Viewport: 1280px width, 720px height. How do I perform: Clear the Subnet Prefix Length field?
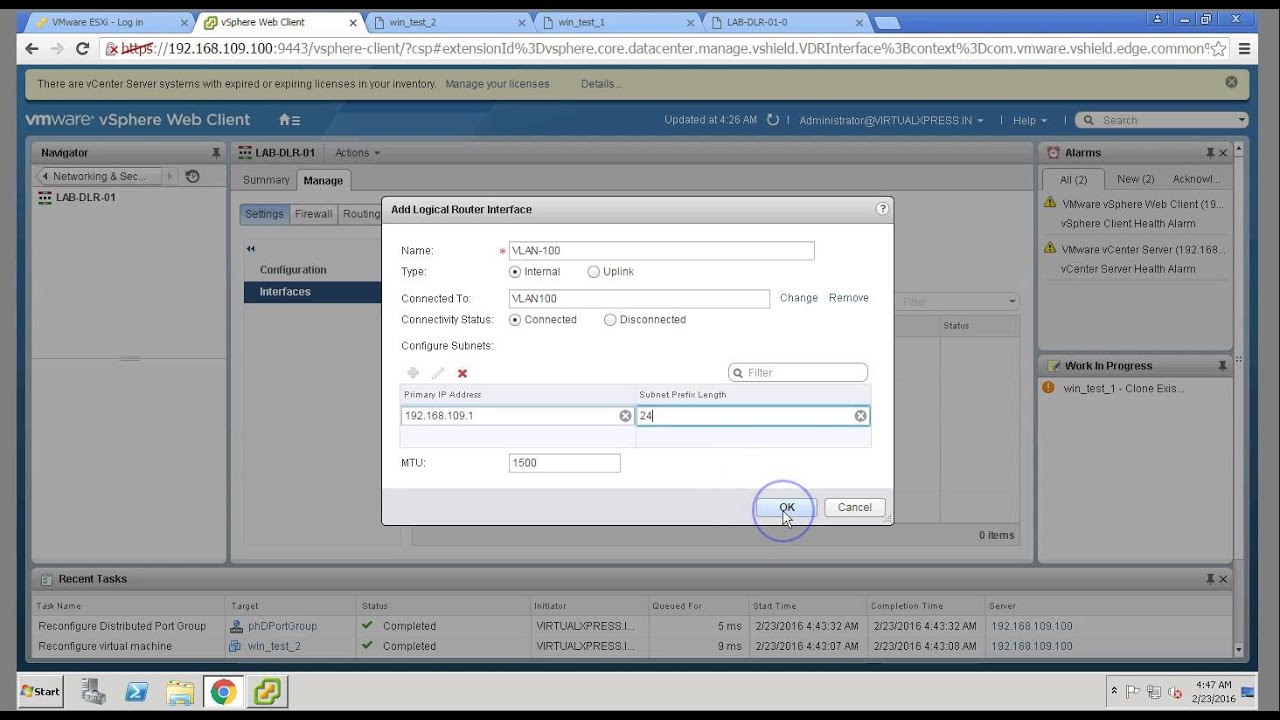click(860, 416)
